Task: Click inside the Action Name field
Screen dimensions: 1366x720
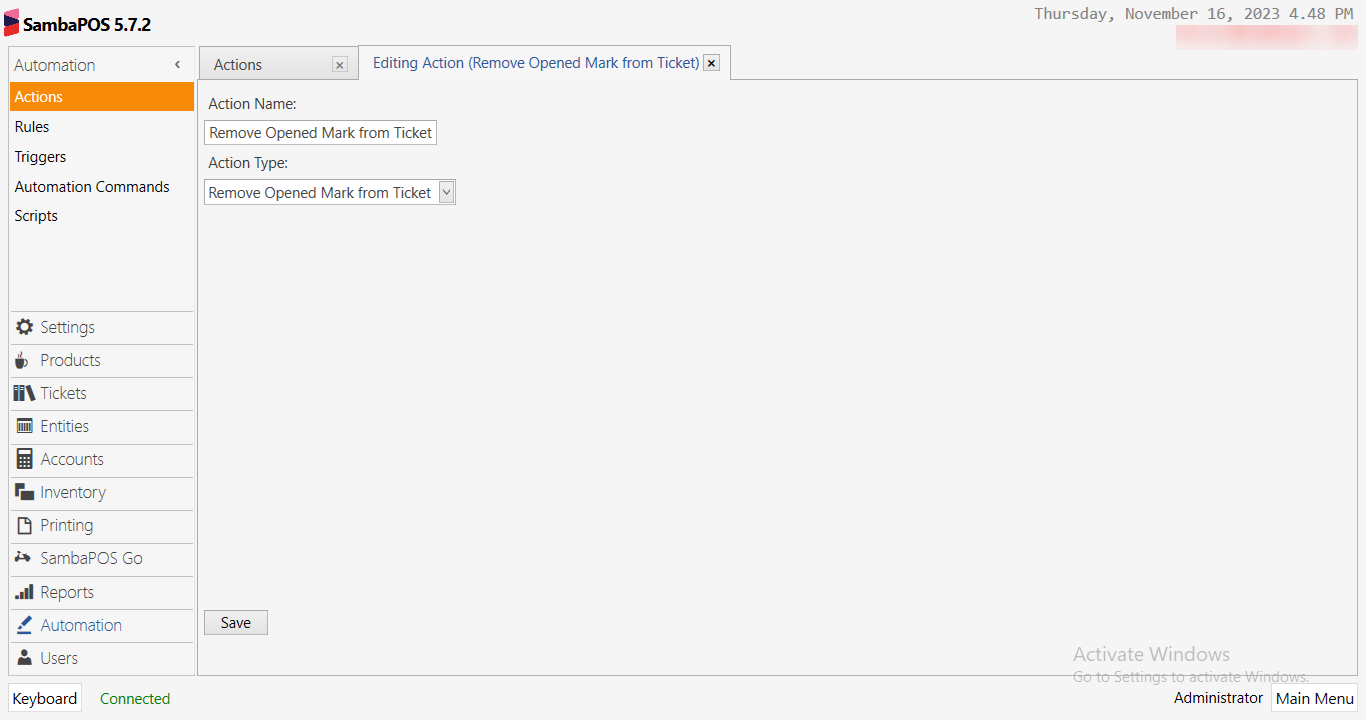Action: 319,132
